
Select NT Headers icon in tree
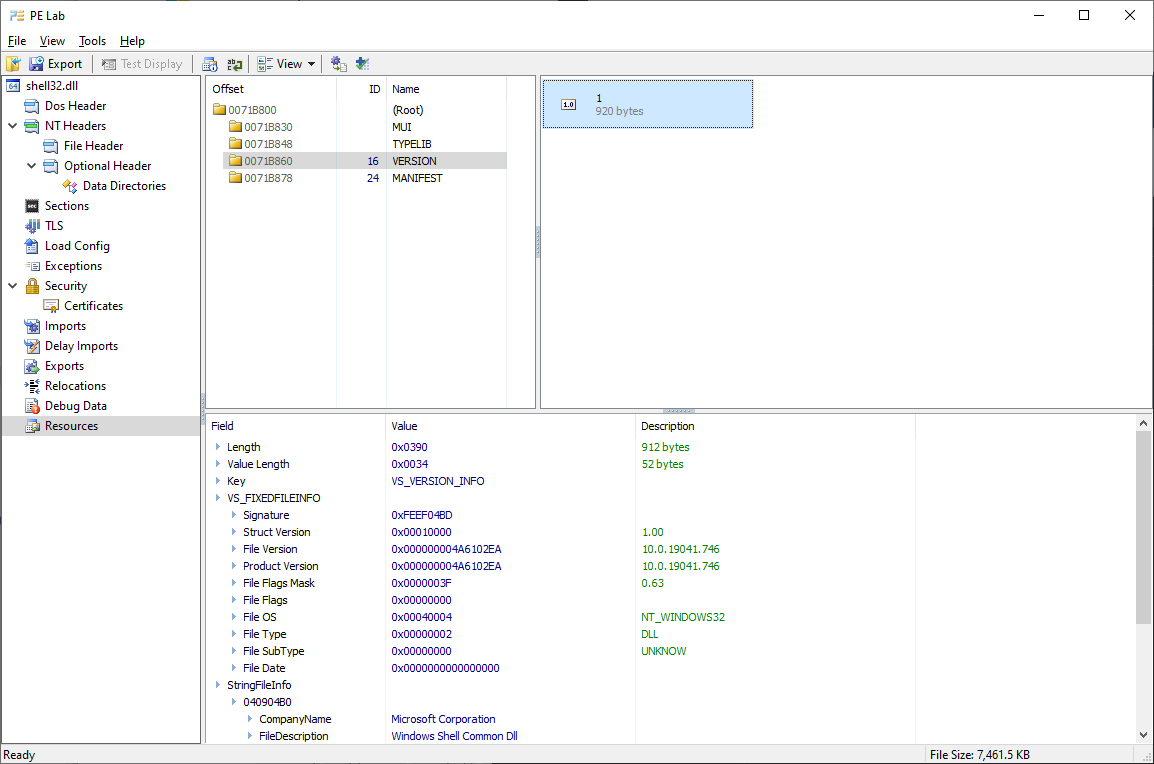(32, 126)
